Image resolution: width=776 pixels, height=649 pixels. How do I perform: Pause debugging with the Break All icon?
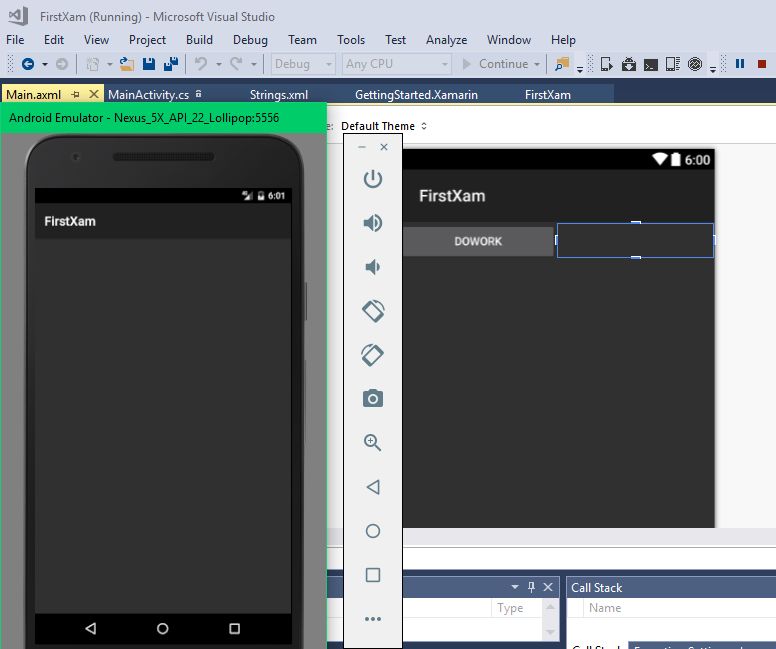click(x=740, y=64)
